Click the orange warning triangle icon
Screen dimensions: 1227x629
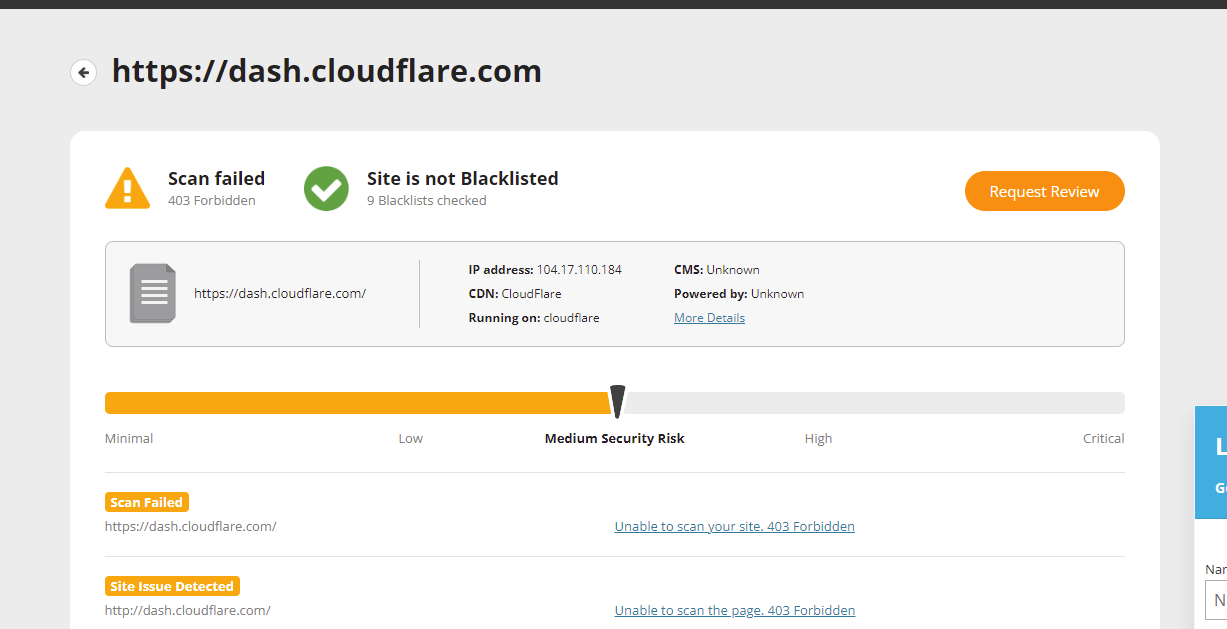127,188
